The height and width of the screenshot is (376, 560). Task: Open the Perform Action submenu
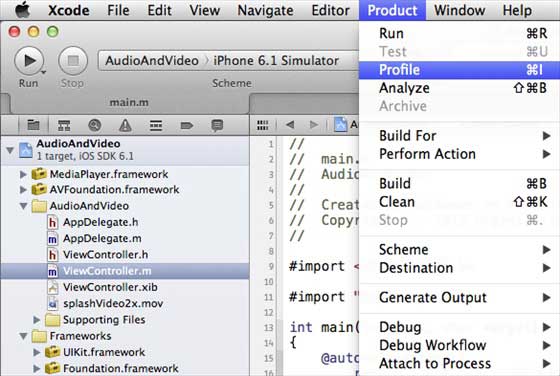click(x=459, y=154)
